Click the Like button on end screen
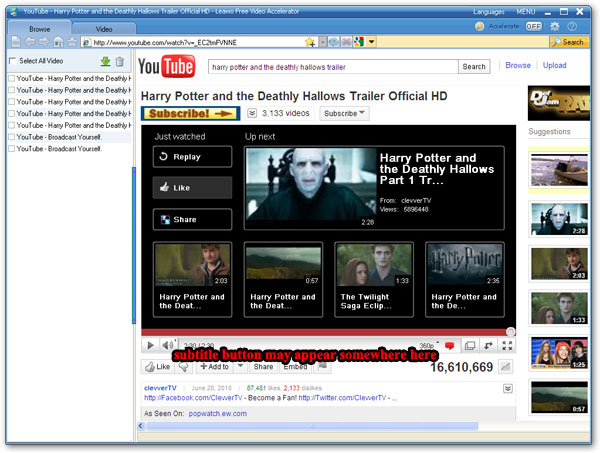 [x=192, y=187]
